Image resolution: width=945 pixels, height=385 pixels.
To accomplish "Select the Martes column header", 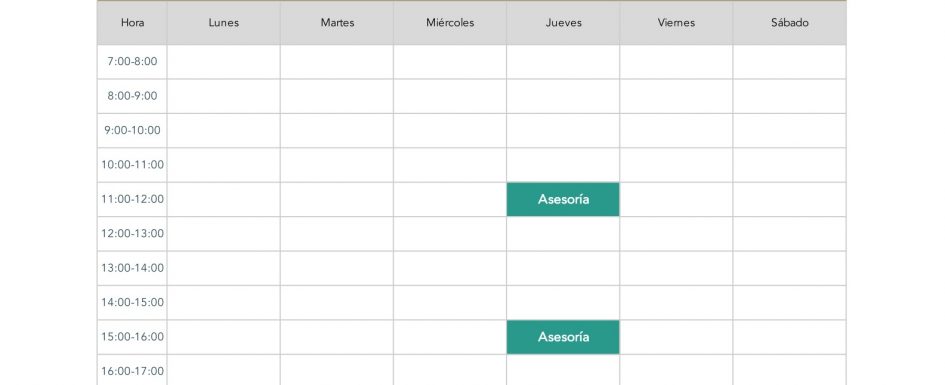I will [337, 23].
